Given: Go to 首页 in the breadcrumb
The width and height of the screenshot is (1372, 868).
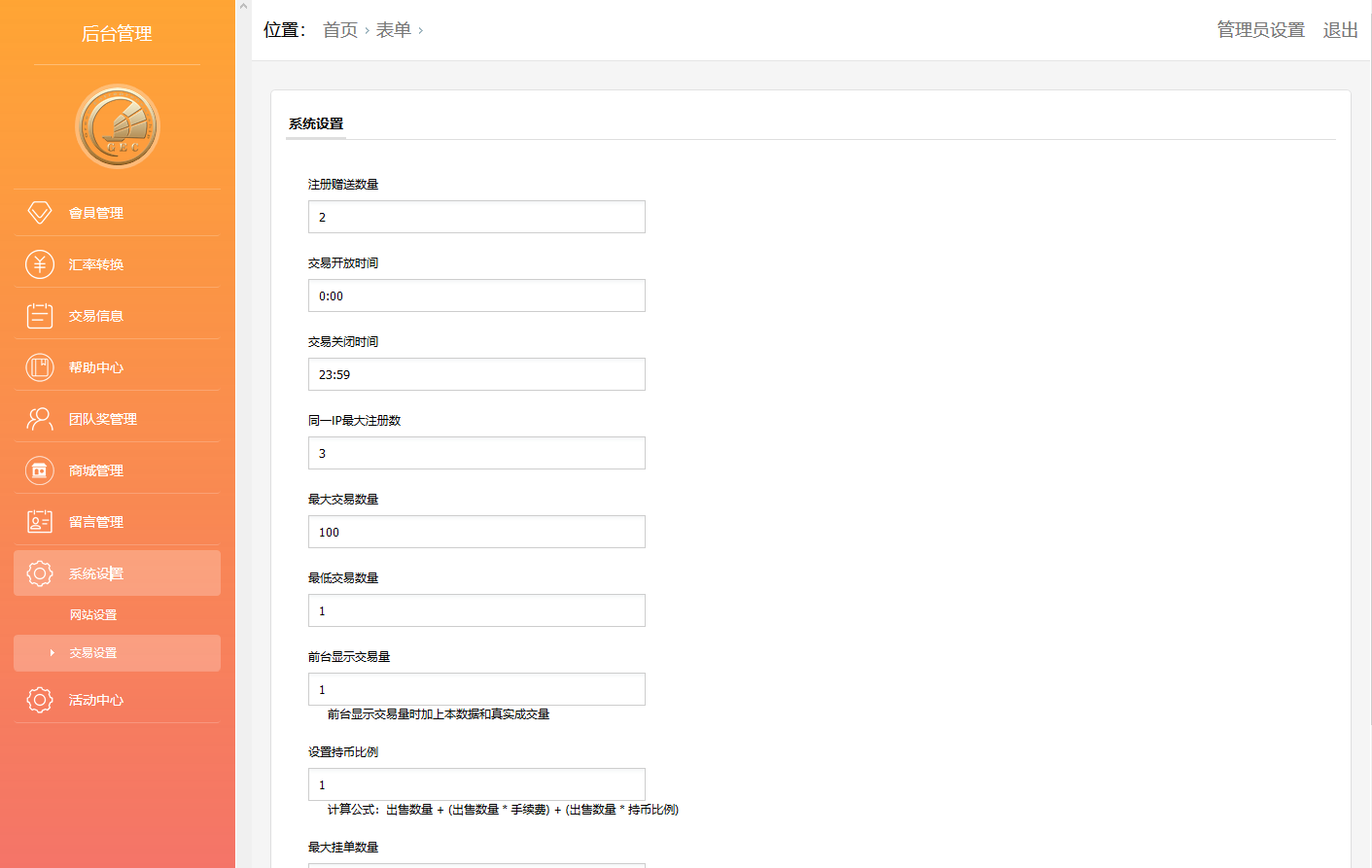Looking at the screenshot, I should [340, 30].
